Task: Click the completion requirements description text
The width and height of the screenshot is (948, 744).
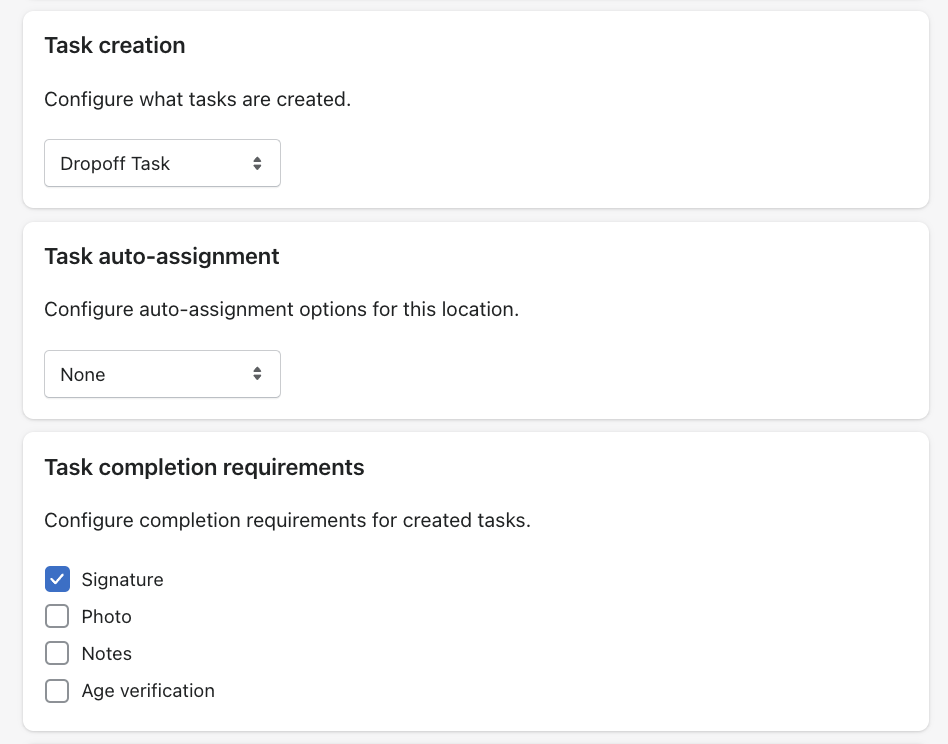Action: [x=288, y=520]
